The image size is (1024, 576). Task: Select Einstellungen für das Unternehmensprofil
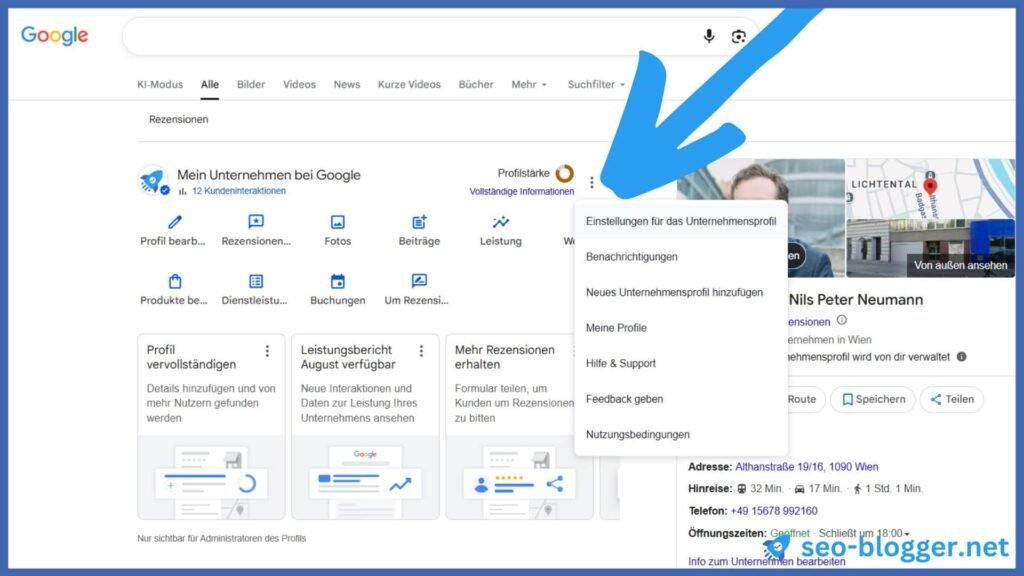click(x=681, y=221)
